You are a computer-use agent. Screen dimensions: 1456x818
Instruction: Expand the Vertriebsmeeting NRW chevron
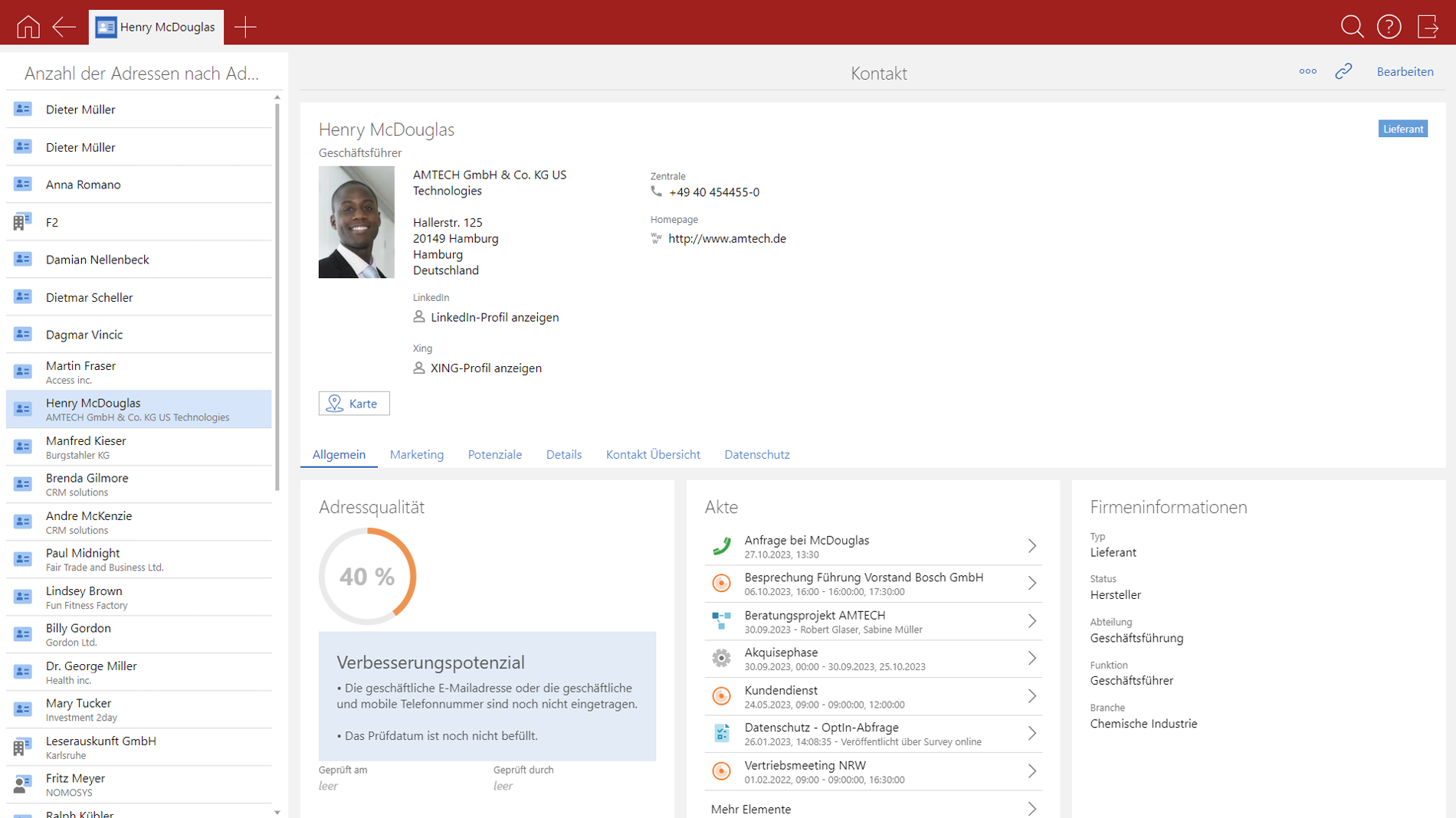(x=1032, y=771)
